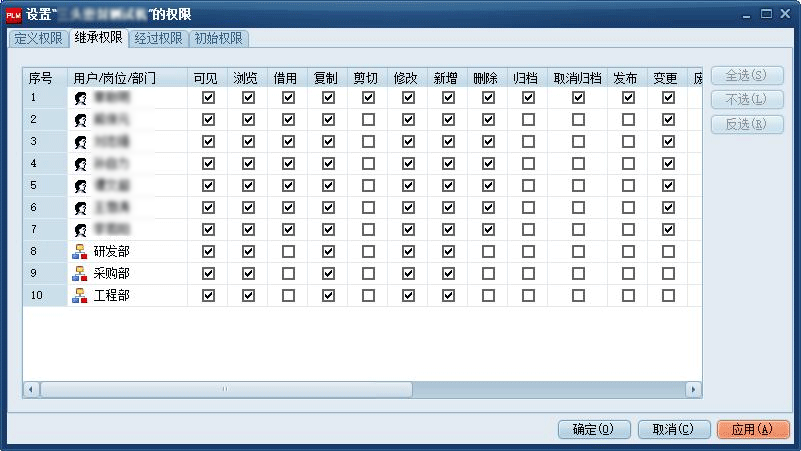Click the 用户/岗位/部门 column header
The width and height of the screenshot is (801, 451).
114,78
